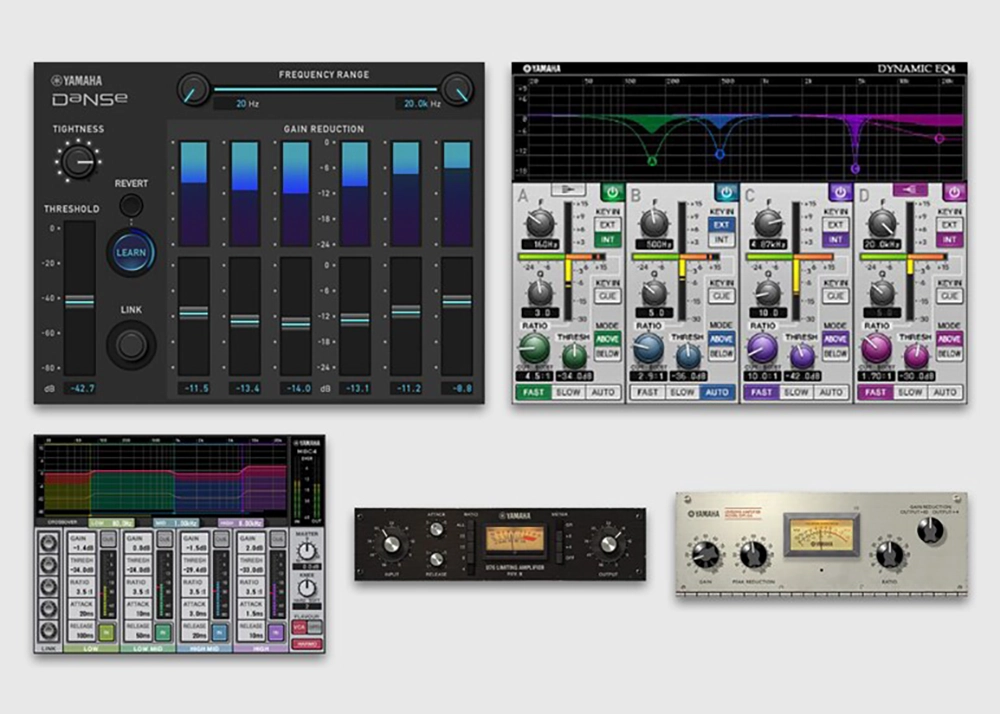
Task: Click the high frequency range knob at 20.0k Hz
Action: click(x=457, y=89)
